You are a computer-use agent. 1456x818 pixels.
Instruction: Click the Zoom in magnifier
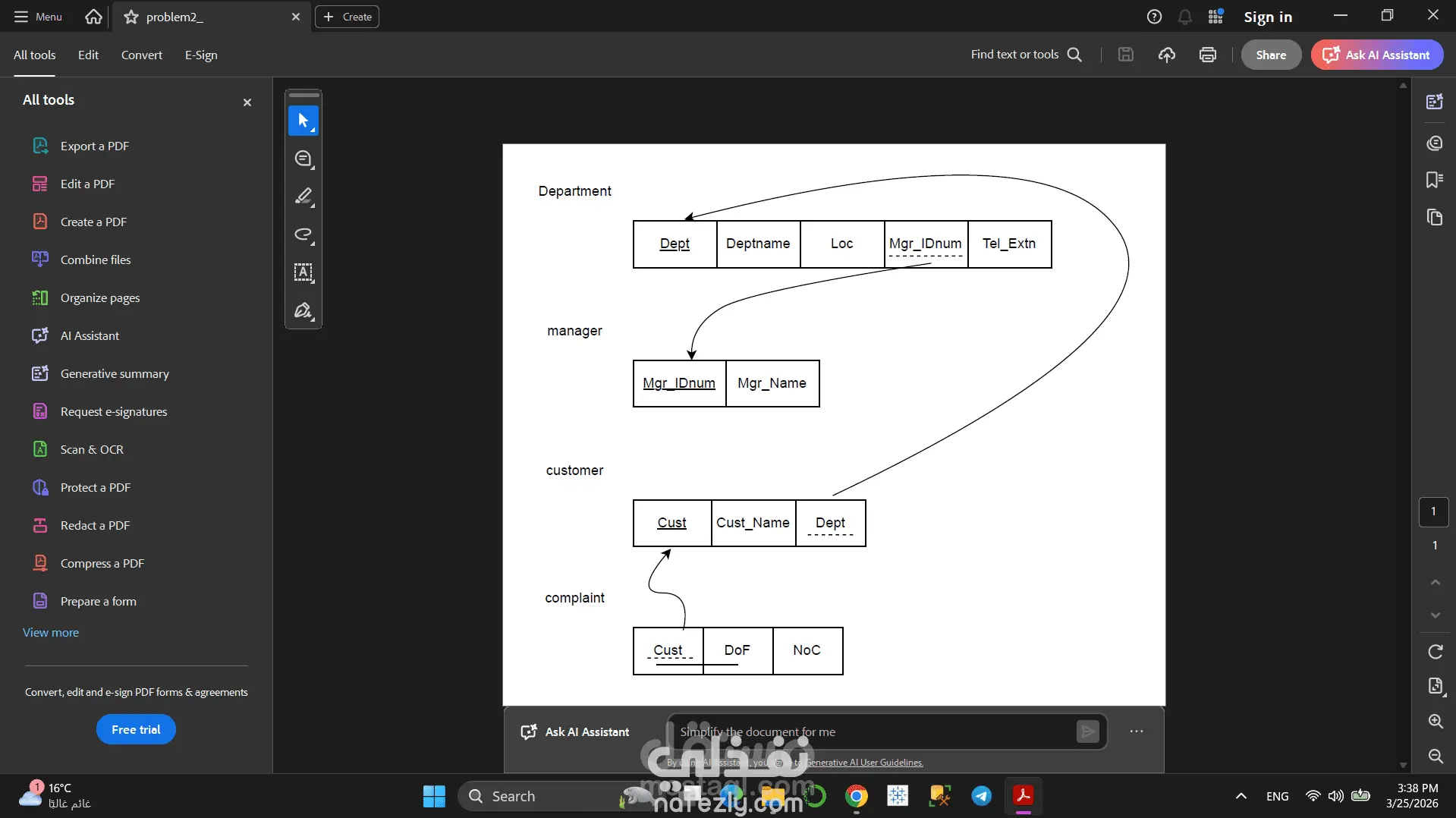point(1435,721)
